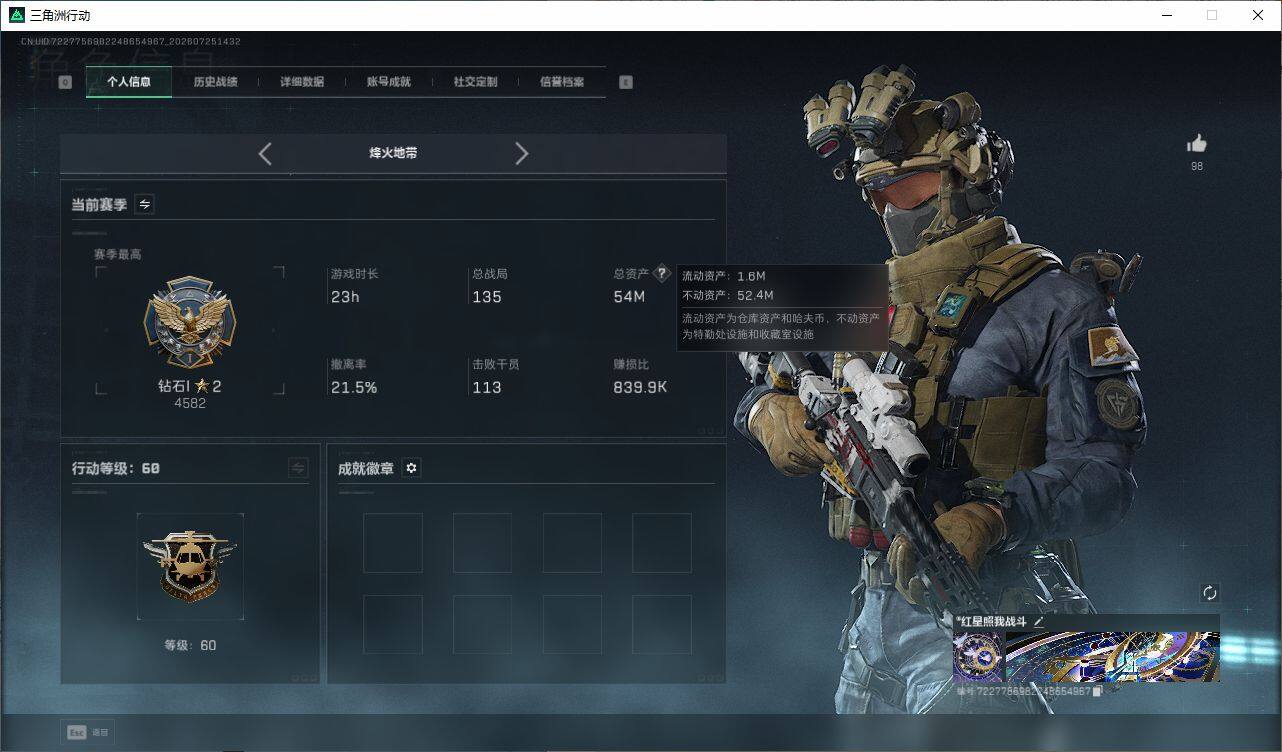Open the 历史战绩 tab
Screen dimensions: 1282x752
[x=215, y=82]
